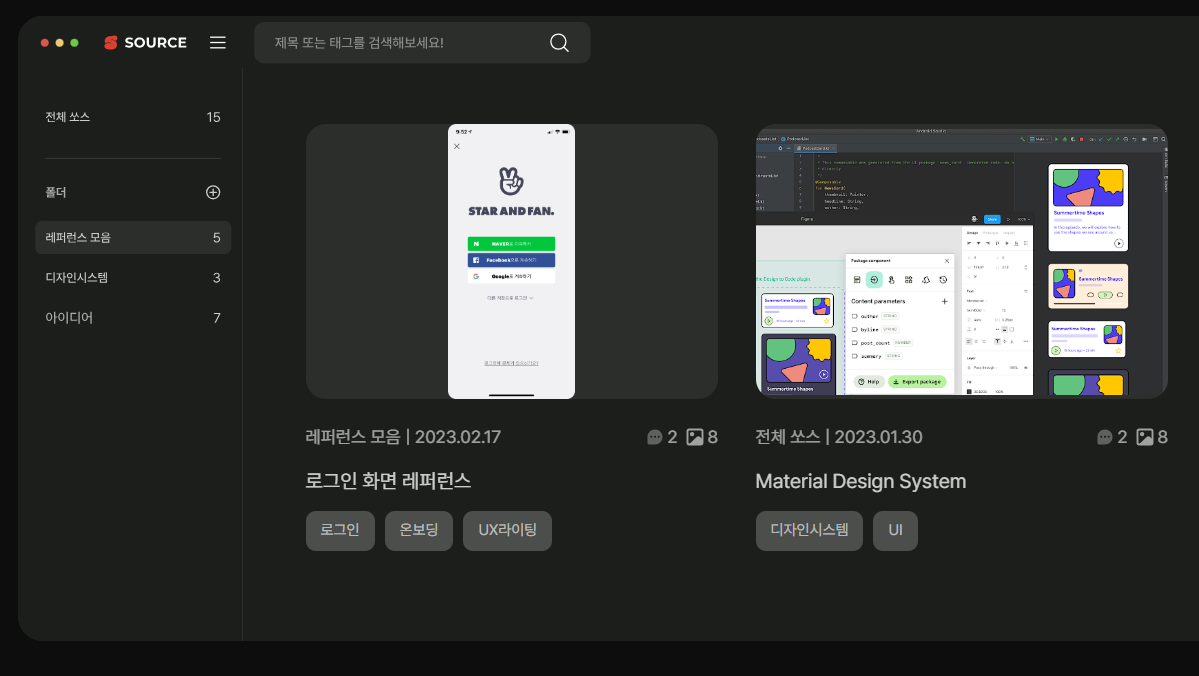Click image count icon on 로그인 화면 레퍼런스 card
The image size is (1199, 676).
pos(694,437)
